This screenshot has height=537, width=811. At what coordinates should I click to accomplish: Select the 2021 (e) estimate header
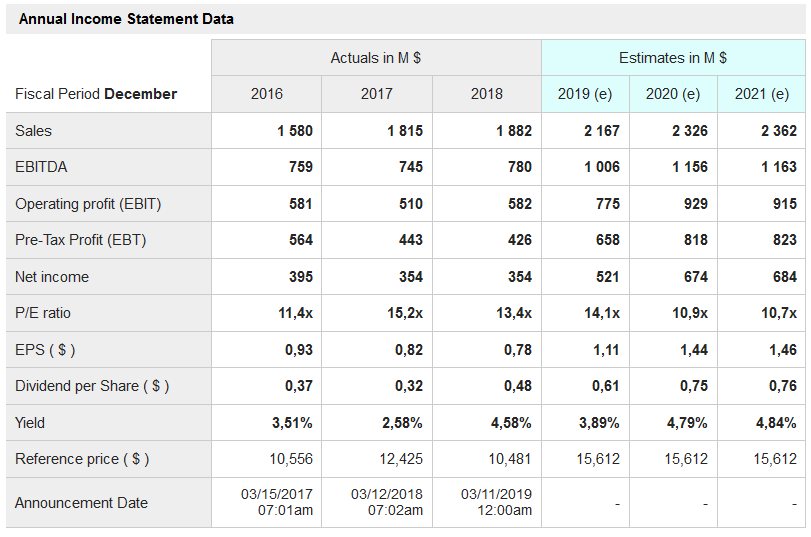click(x=762, y=94)
